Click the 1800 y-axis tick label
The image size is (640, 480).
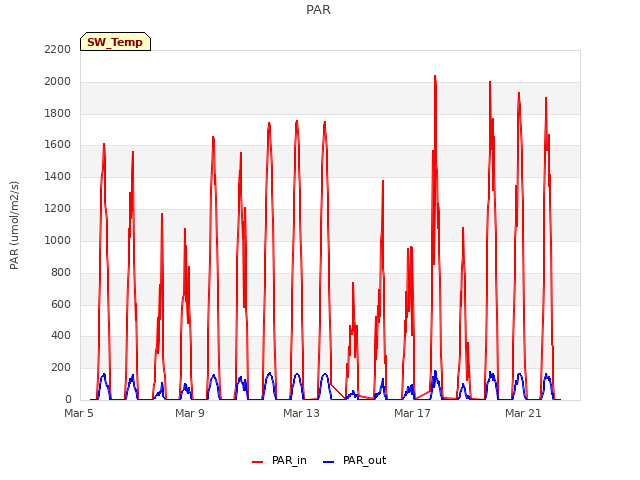point(58,113)
